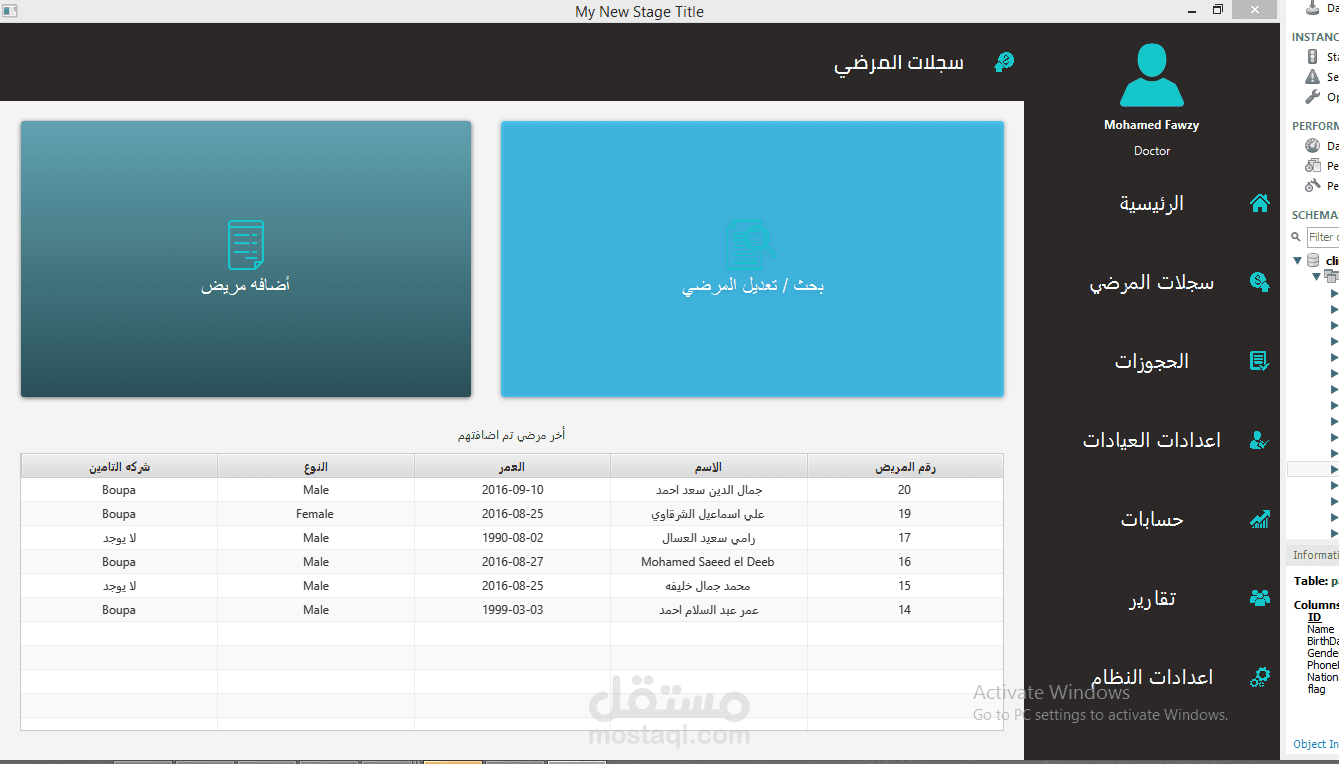
Task: Click the date 2016-08-27 cell
Action: (512, 562)
